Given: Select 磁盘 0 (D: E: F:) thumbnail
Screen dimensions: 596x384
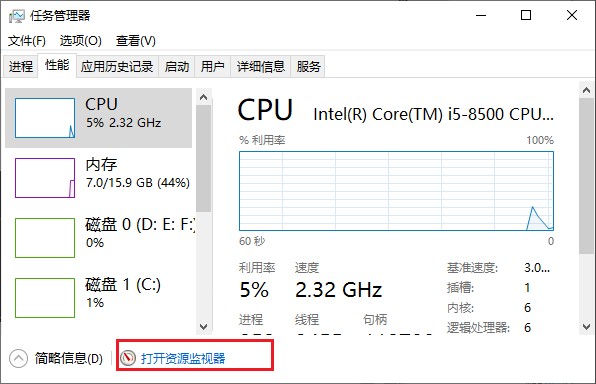Looking at the screenshot, I should [45, 238].
